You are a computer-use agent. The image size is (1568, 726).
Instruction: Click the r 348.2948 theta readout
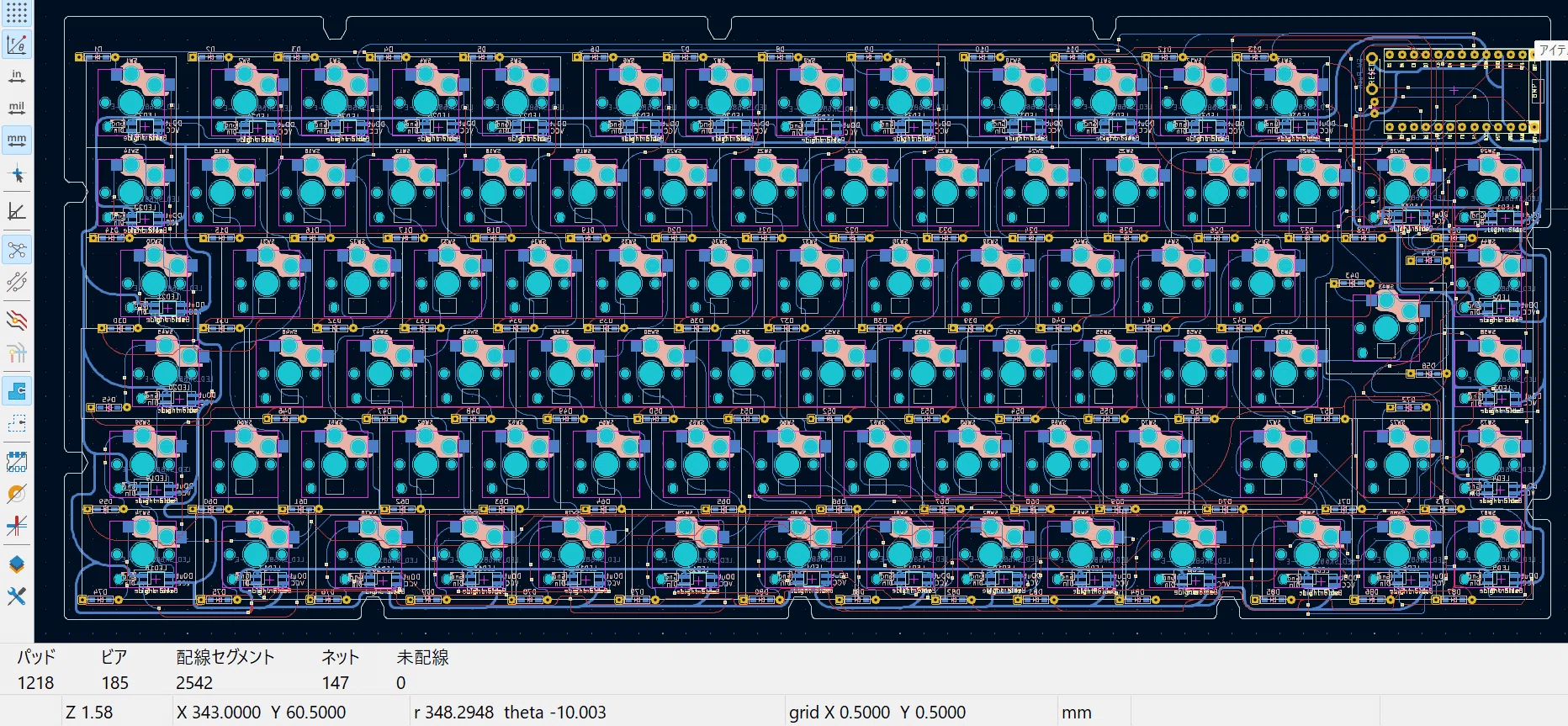pos(510,712)
